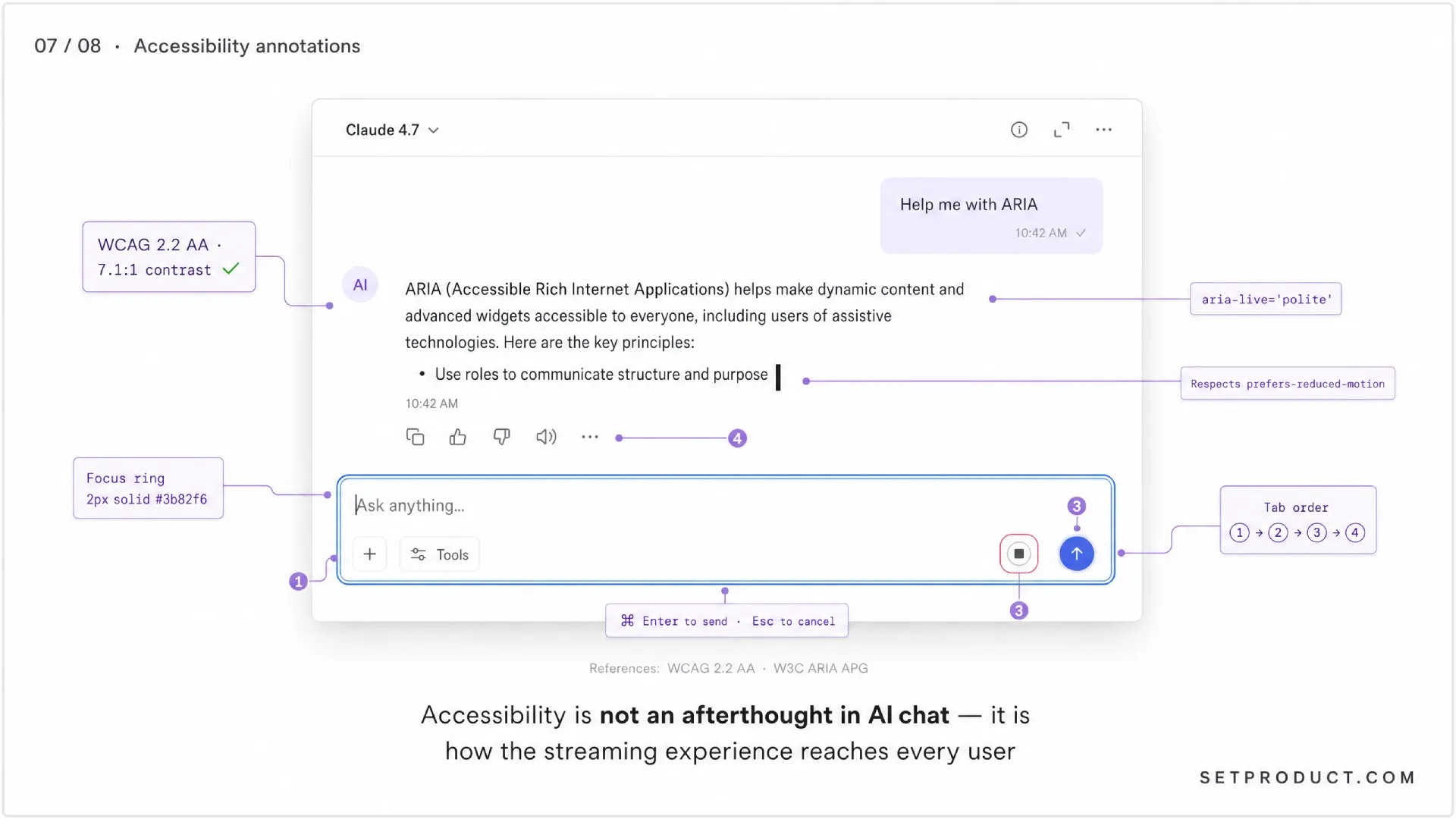
Task: Click the 10:42 AM timestamp under AI response
Action: 431,403
